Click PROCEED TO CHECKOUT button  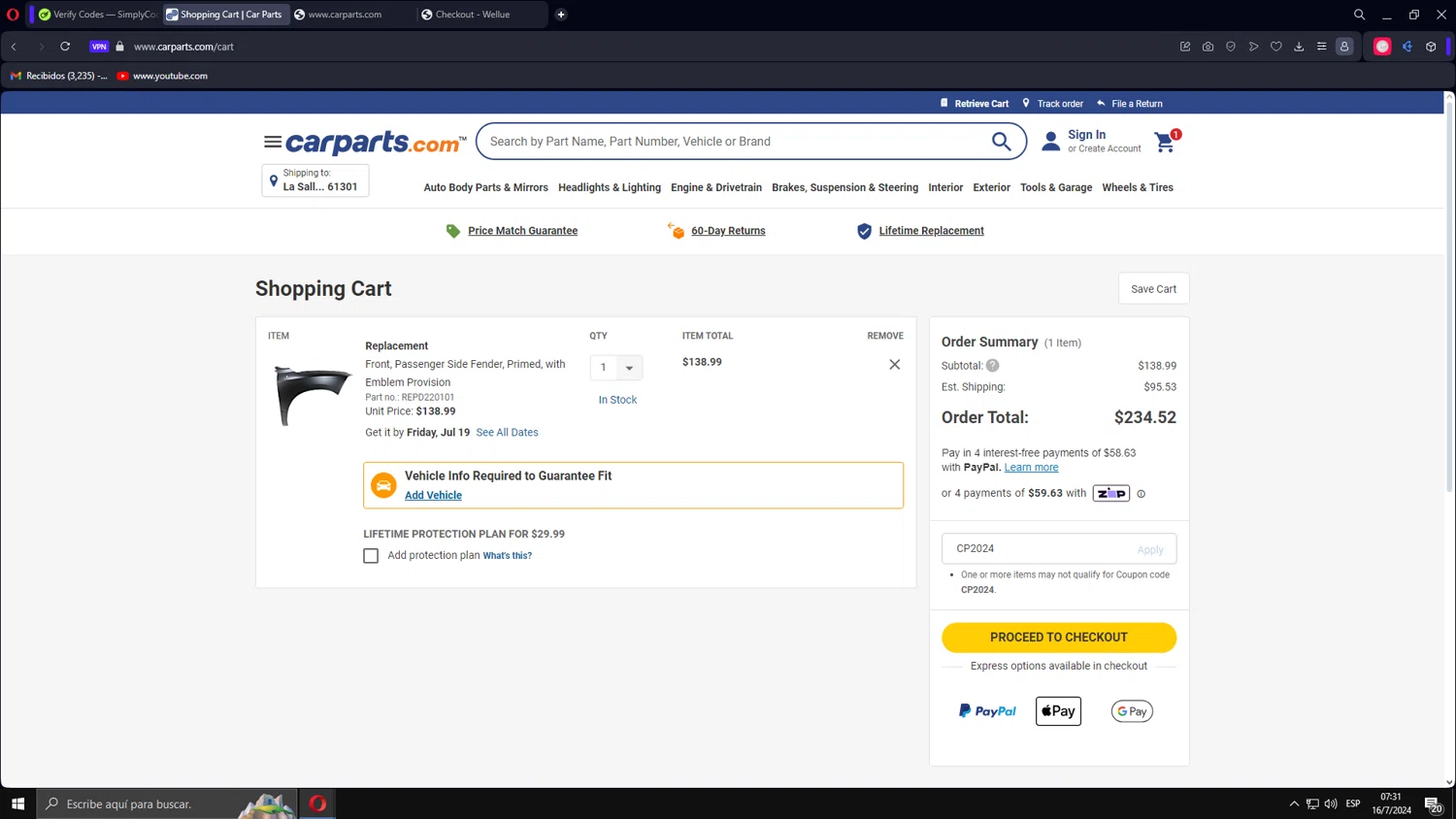1058,638
